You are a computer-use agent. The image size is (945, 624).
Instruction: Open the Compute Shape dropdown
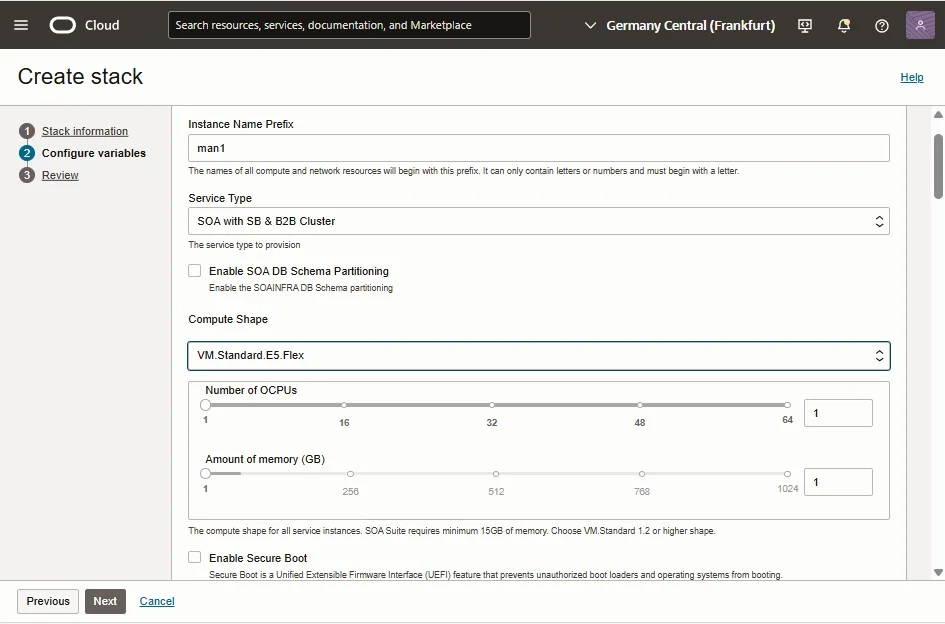pyautogui.click(x=539, y=356)
